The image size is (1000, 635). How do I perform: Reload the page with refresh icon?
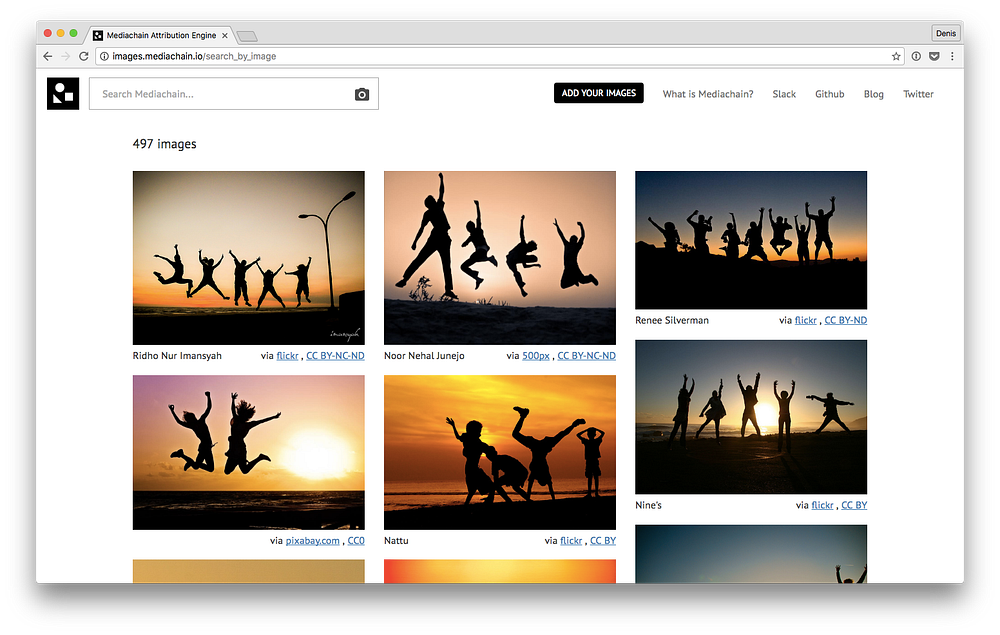click(x=84, y=56)
